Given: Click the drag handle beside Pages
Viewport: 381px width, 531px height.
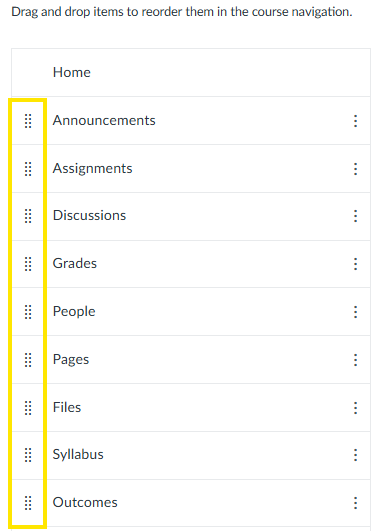Looking at the screenshot, I should point(28,360).
